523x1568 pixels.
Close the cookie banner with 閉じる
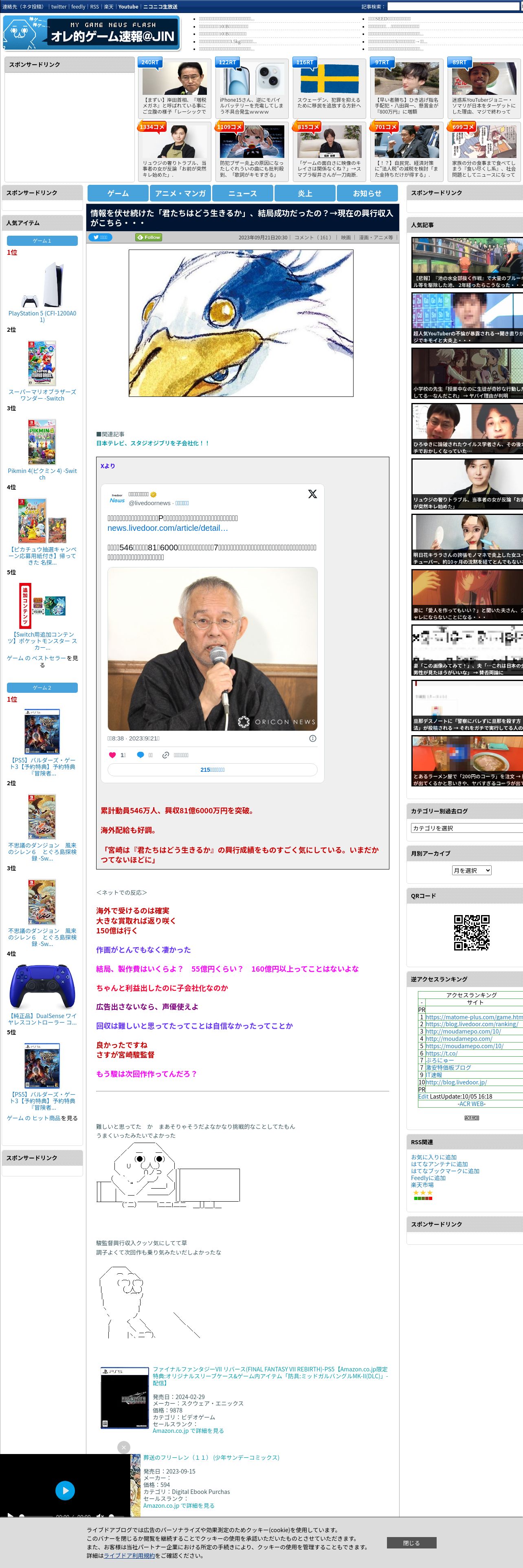pos(411,1543)
